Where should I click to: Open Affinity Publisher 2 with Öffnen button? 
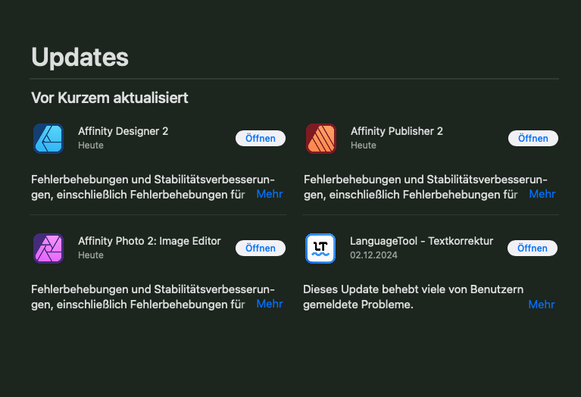pyautogui.click(x=533, y=138)
